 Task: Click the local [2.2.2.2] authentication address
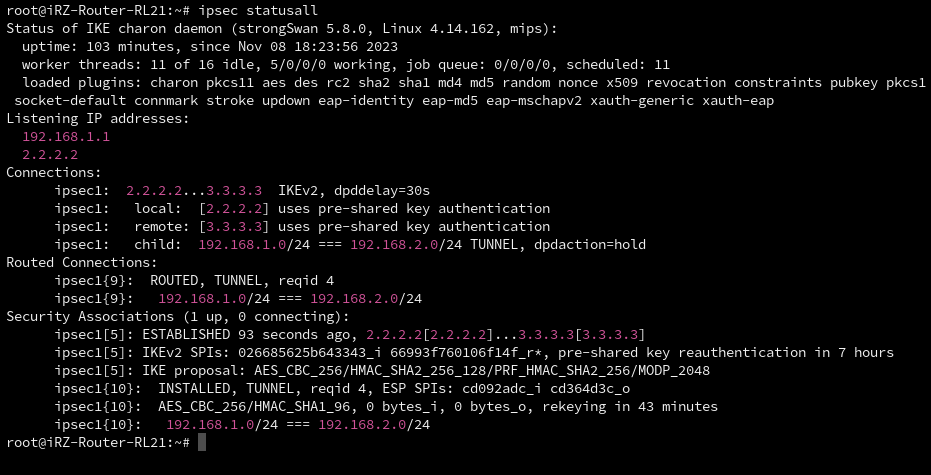[x=234, y=209]
